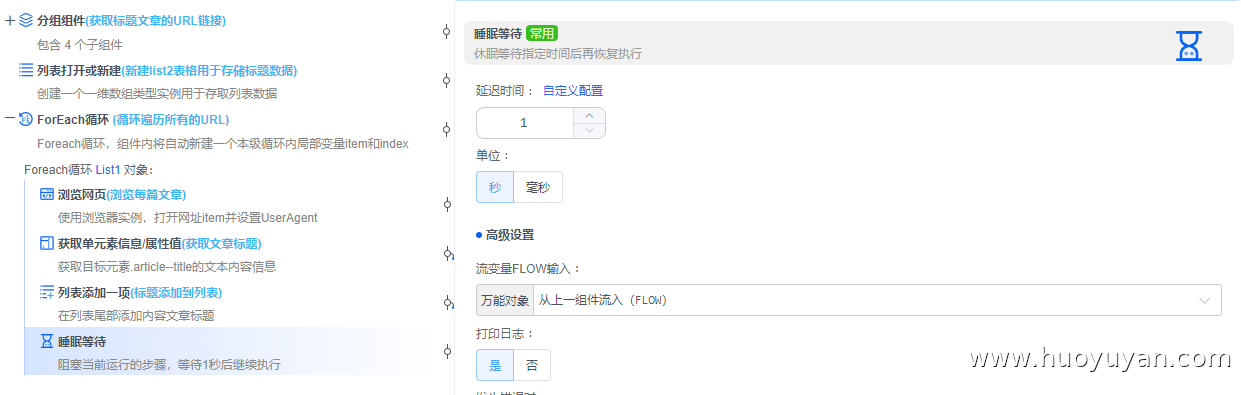This screenshot has width=1241, height=395.
Task: Select 秒 as the unit
Action: coord(495,187)
